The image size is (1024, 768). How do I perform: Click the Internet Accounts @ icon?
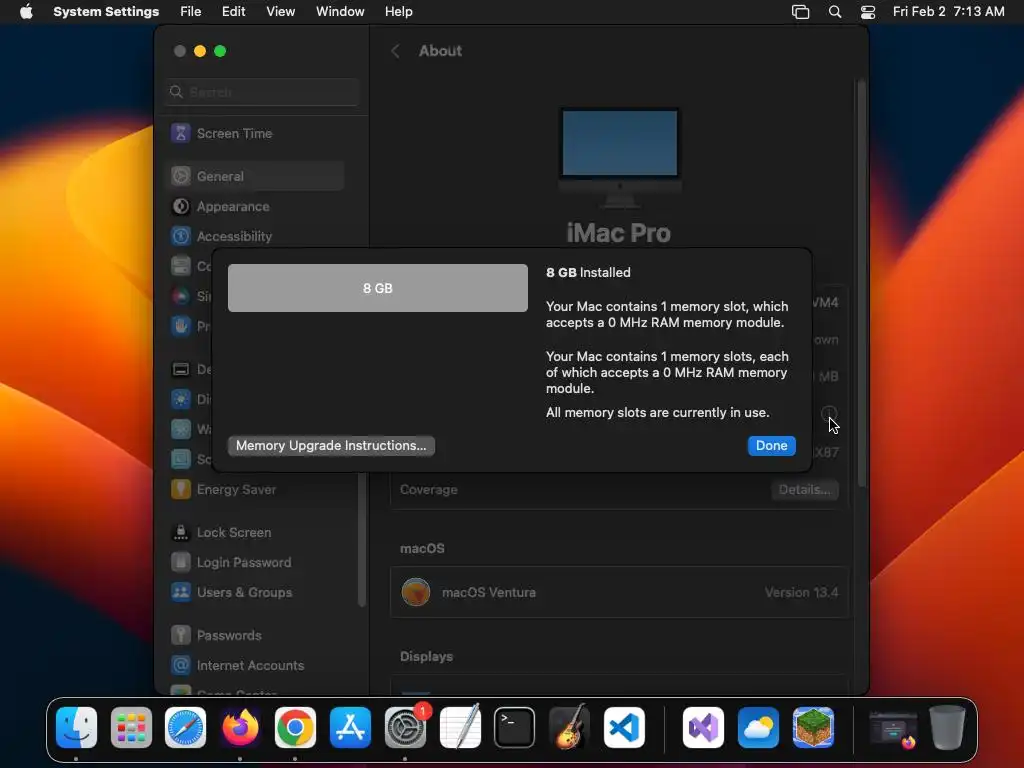181,665
